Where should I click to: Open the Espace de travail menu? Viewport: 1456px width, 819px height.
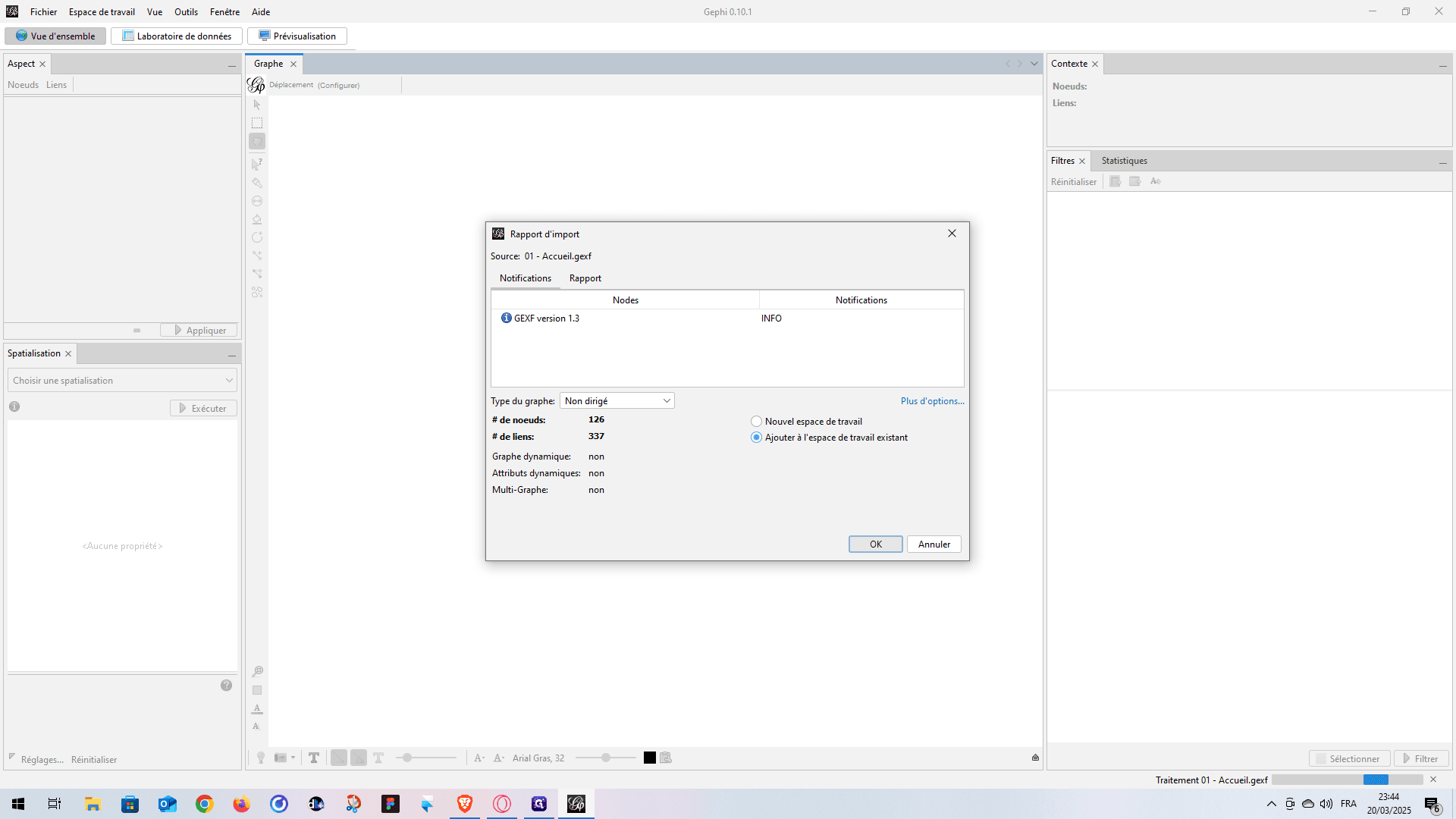102,12
